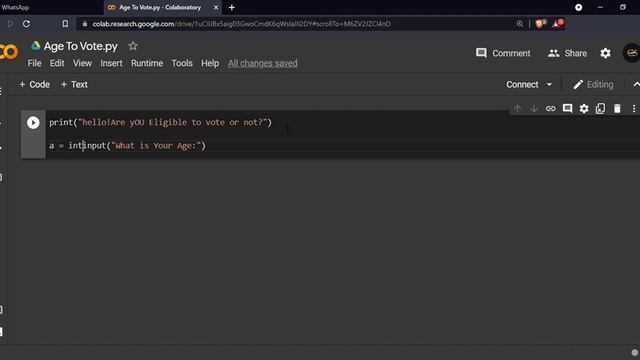Mirror cell in tab icon
The image size is (640, 360).
coord(600,109)
